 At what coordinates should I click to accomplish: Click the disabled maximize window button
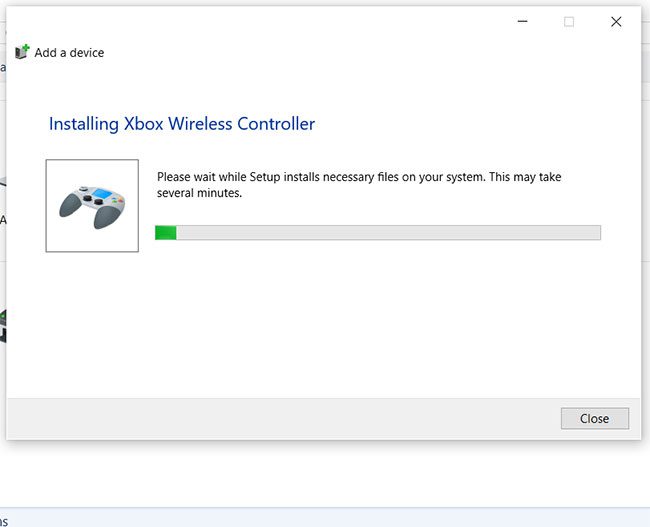[x=569, y=21]
